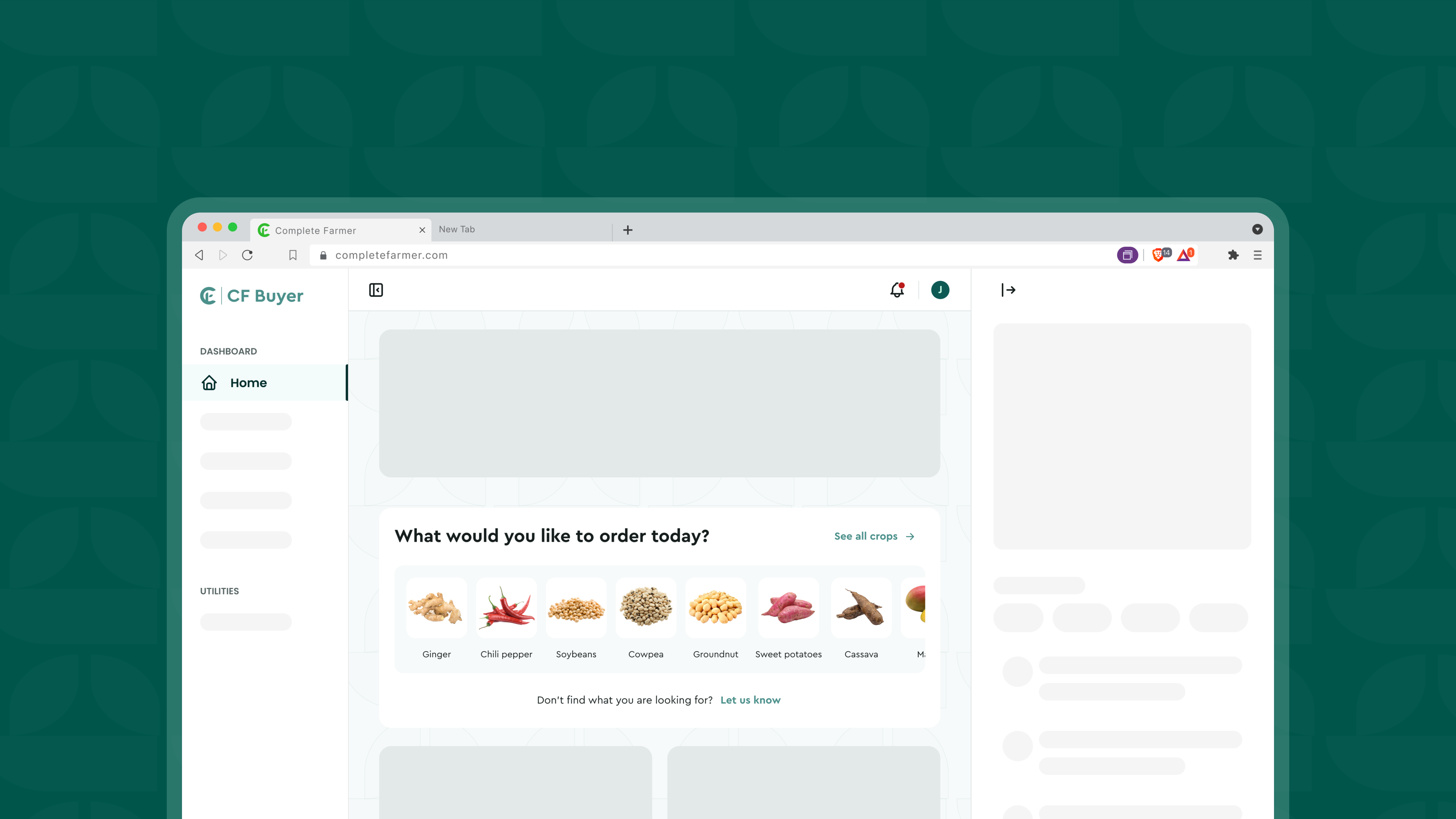Open the browser hamburger menu
The height and width of the screenshot is (819, 1456).
coord(1258,255)
